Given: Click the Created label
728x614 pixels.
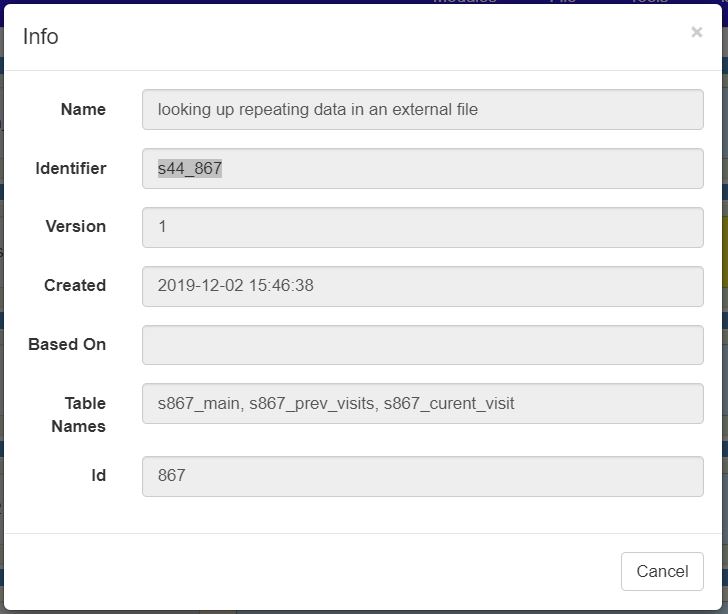Looking at the screenshot, I should pos(74,286).
